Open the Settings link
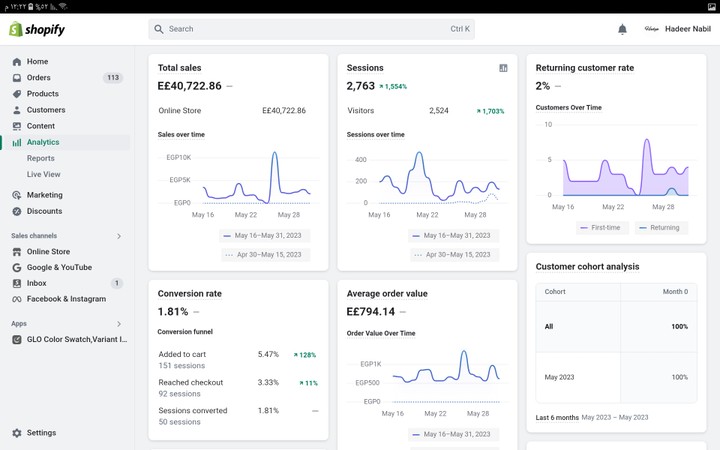The width and height of the screenshot is (720, 450). pyautogui.click(x=41, y=433)
